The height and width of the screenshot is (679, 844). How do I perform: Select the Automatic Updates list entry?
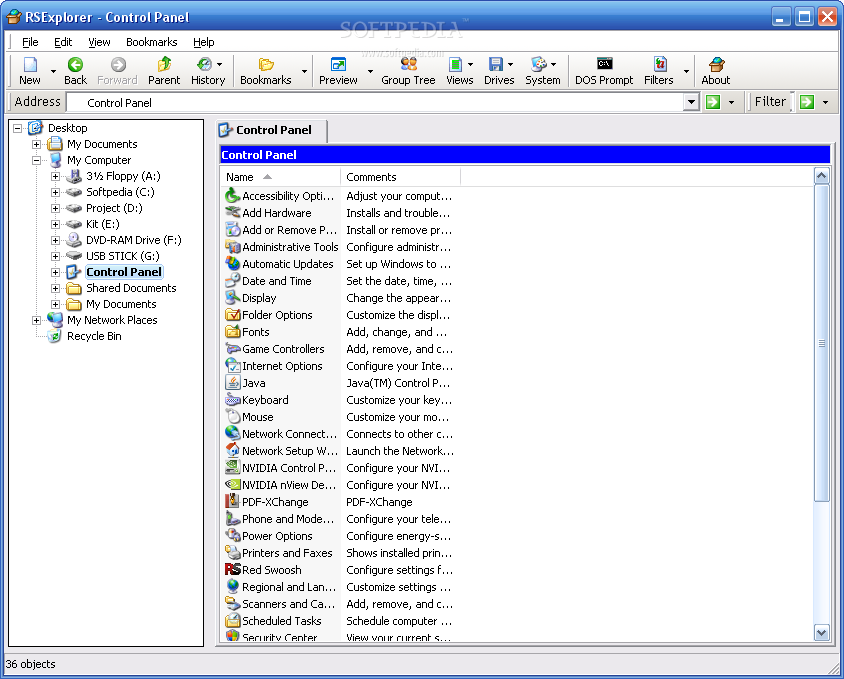click(x=287, y=264)
